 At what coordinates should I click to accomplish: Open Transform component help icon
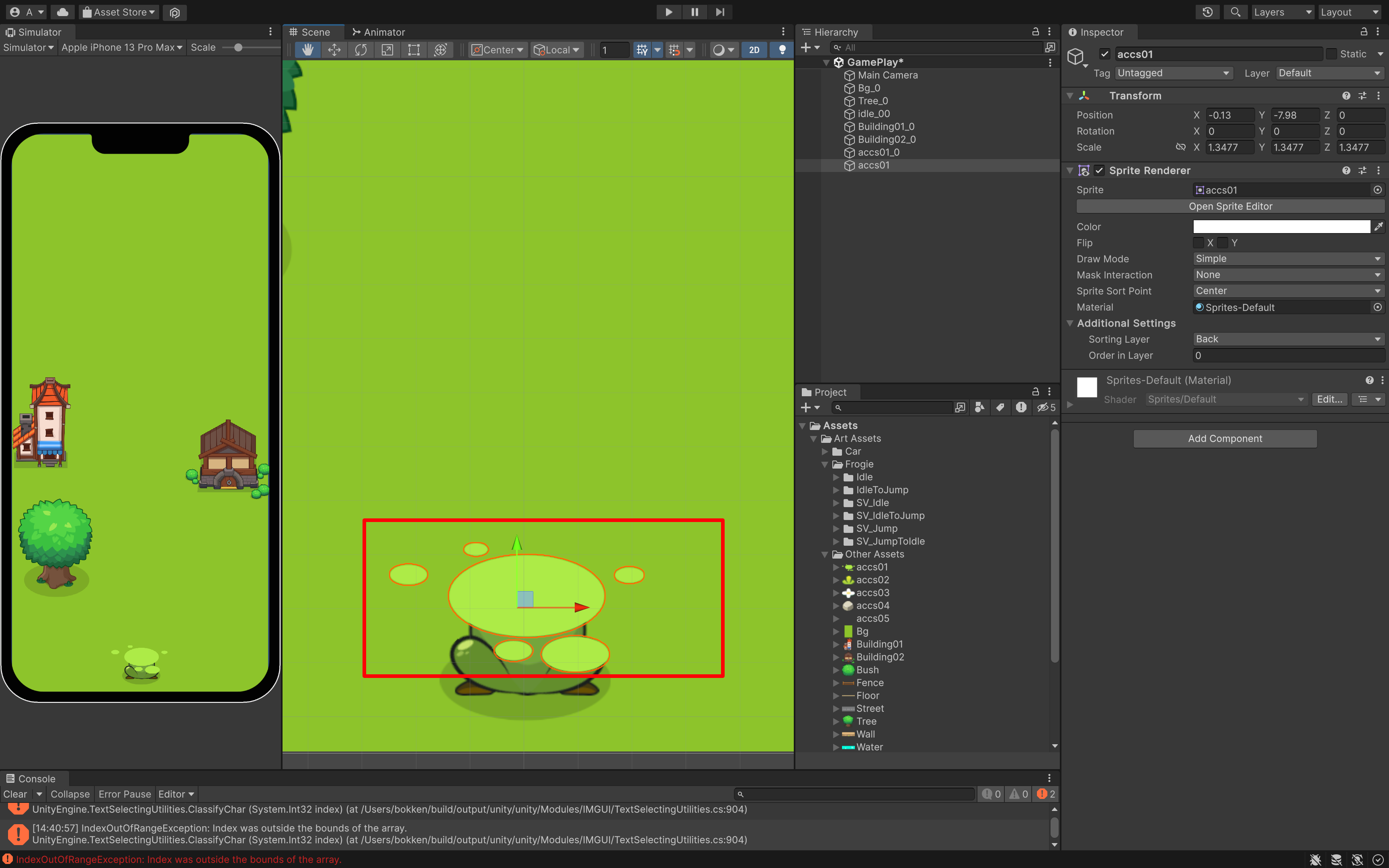click(1346, 96)
